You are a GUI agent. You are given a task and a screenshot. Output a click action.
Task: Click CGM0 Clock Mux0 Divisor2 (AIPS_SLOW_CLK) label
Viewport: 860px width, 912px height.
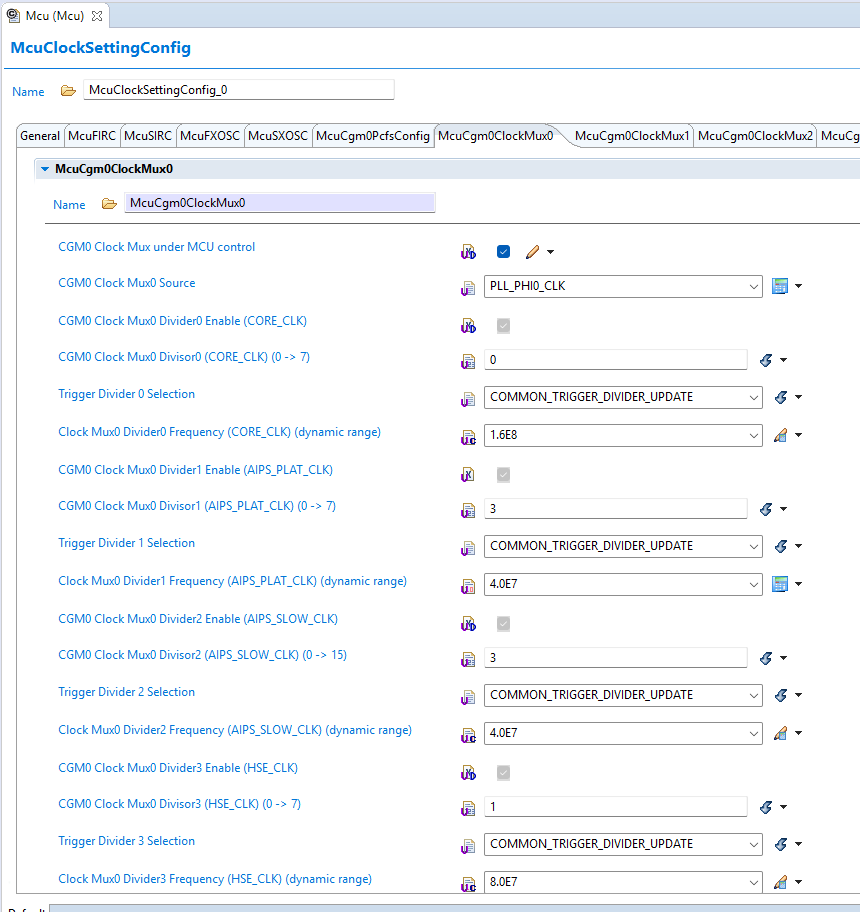point(202,655)
